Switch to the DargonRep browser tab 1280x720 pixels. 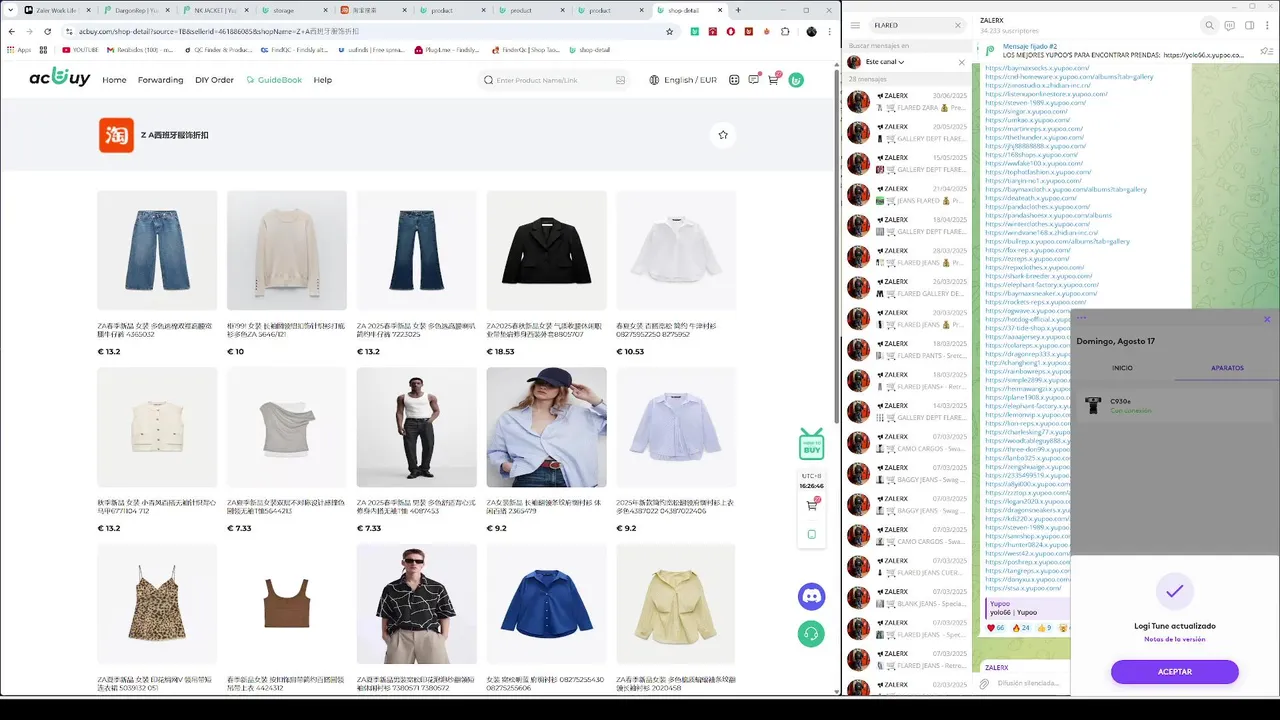138,10
